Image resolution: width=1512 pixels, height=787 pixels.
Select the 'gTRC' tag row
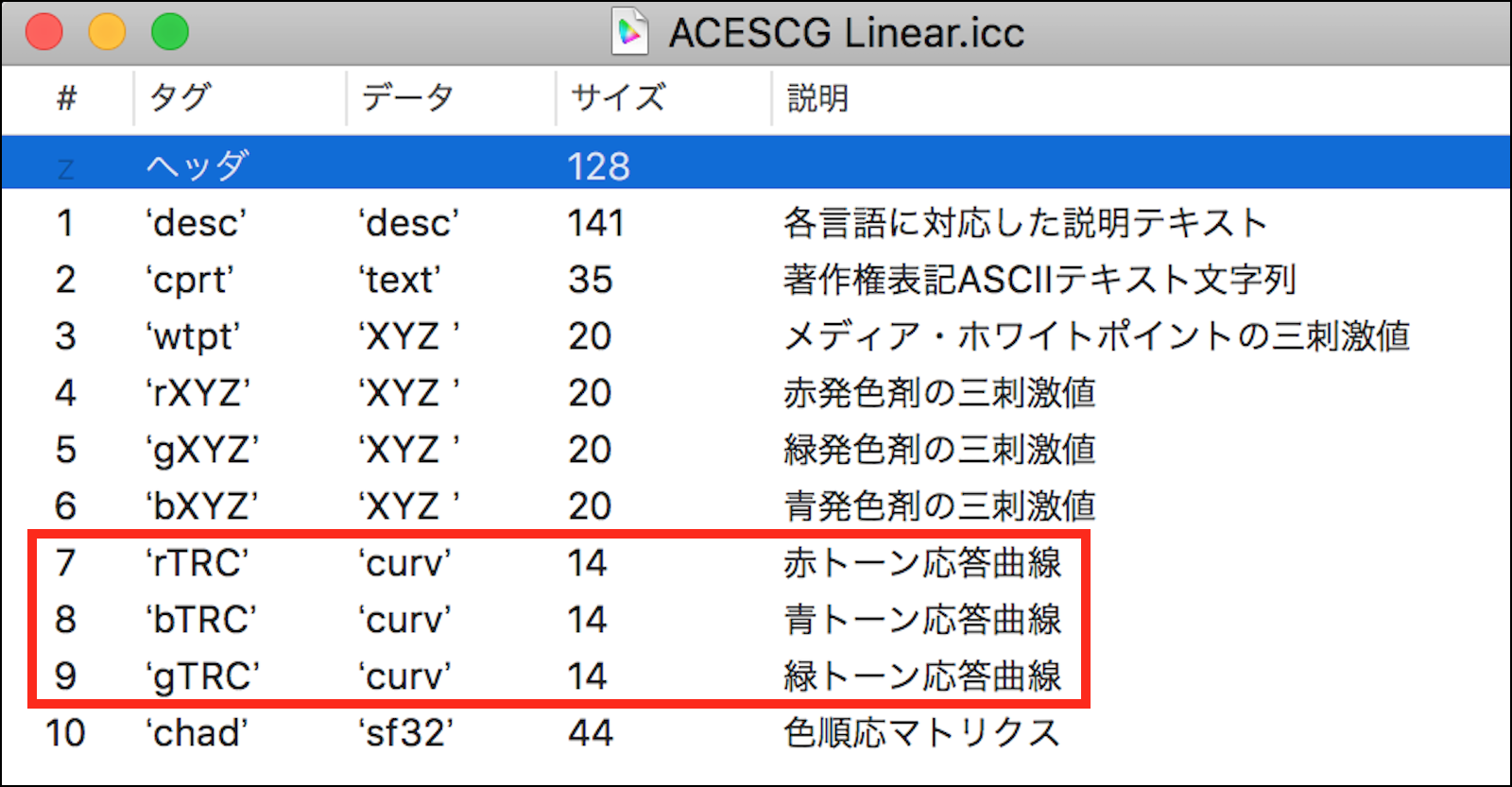coord(202,677)
